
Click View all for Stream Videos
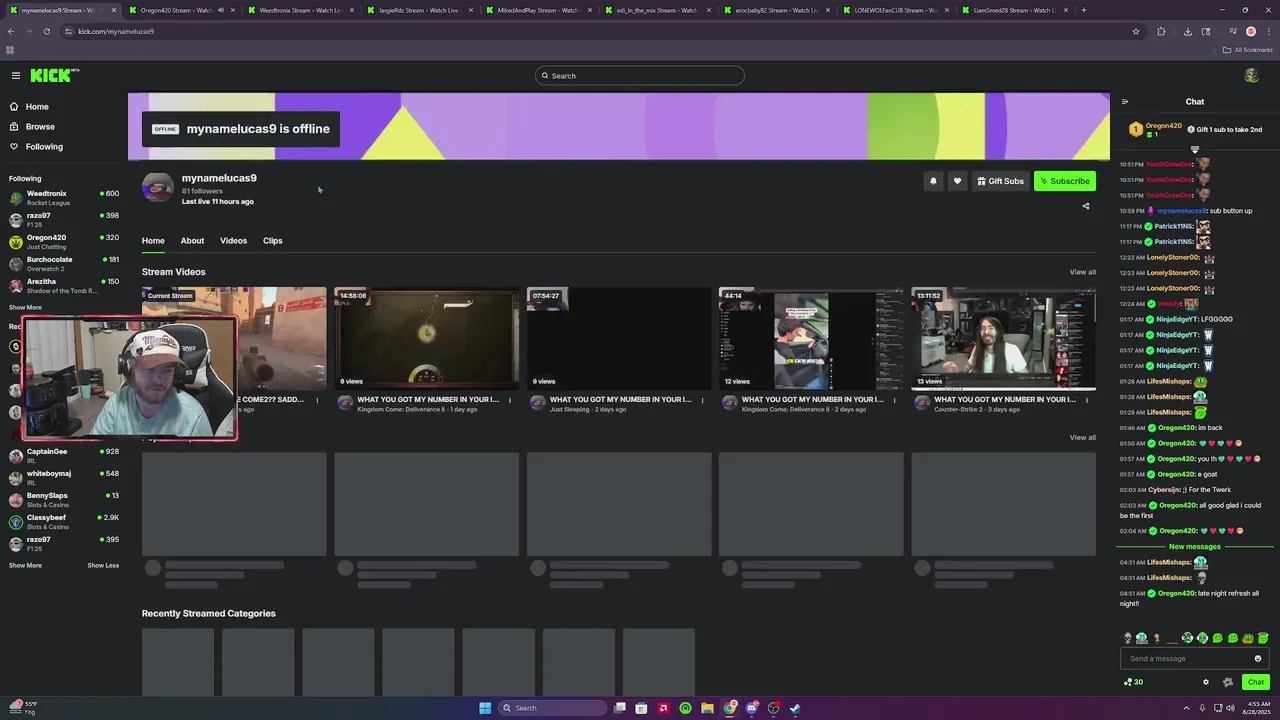[1082, 272]
